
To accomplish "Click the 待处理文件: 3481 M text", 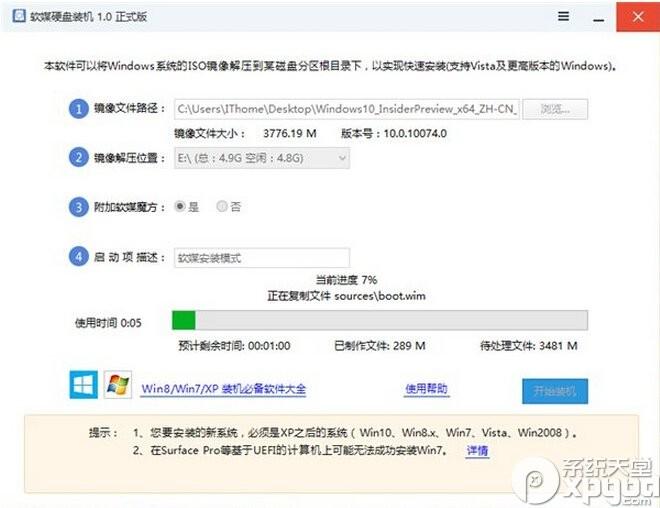I will click(529, 346).
